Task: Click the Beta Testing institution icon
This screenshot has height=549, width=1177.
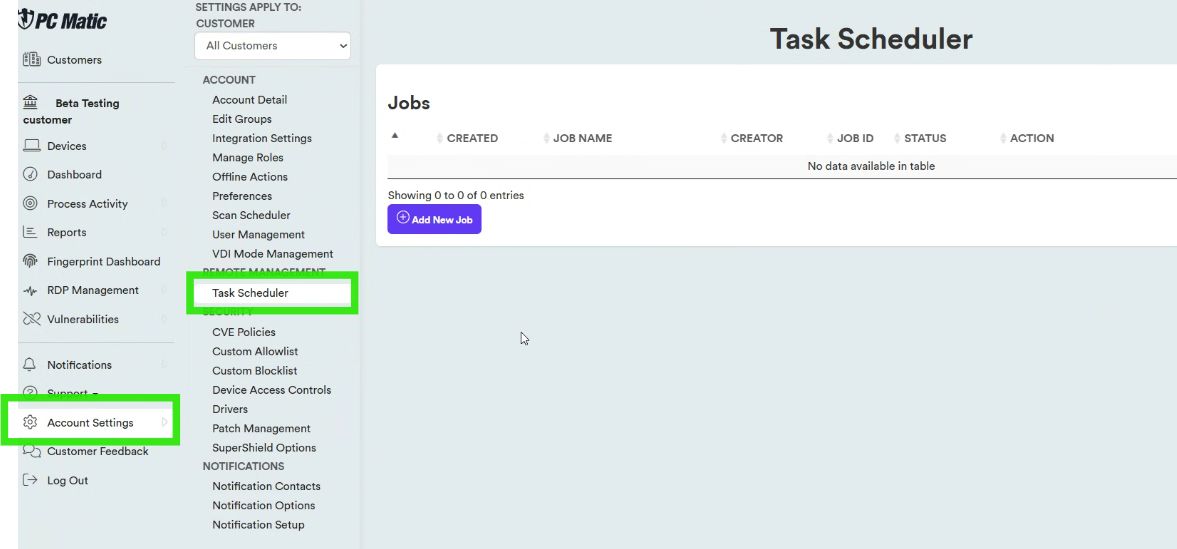Action: [31, 102]
